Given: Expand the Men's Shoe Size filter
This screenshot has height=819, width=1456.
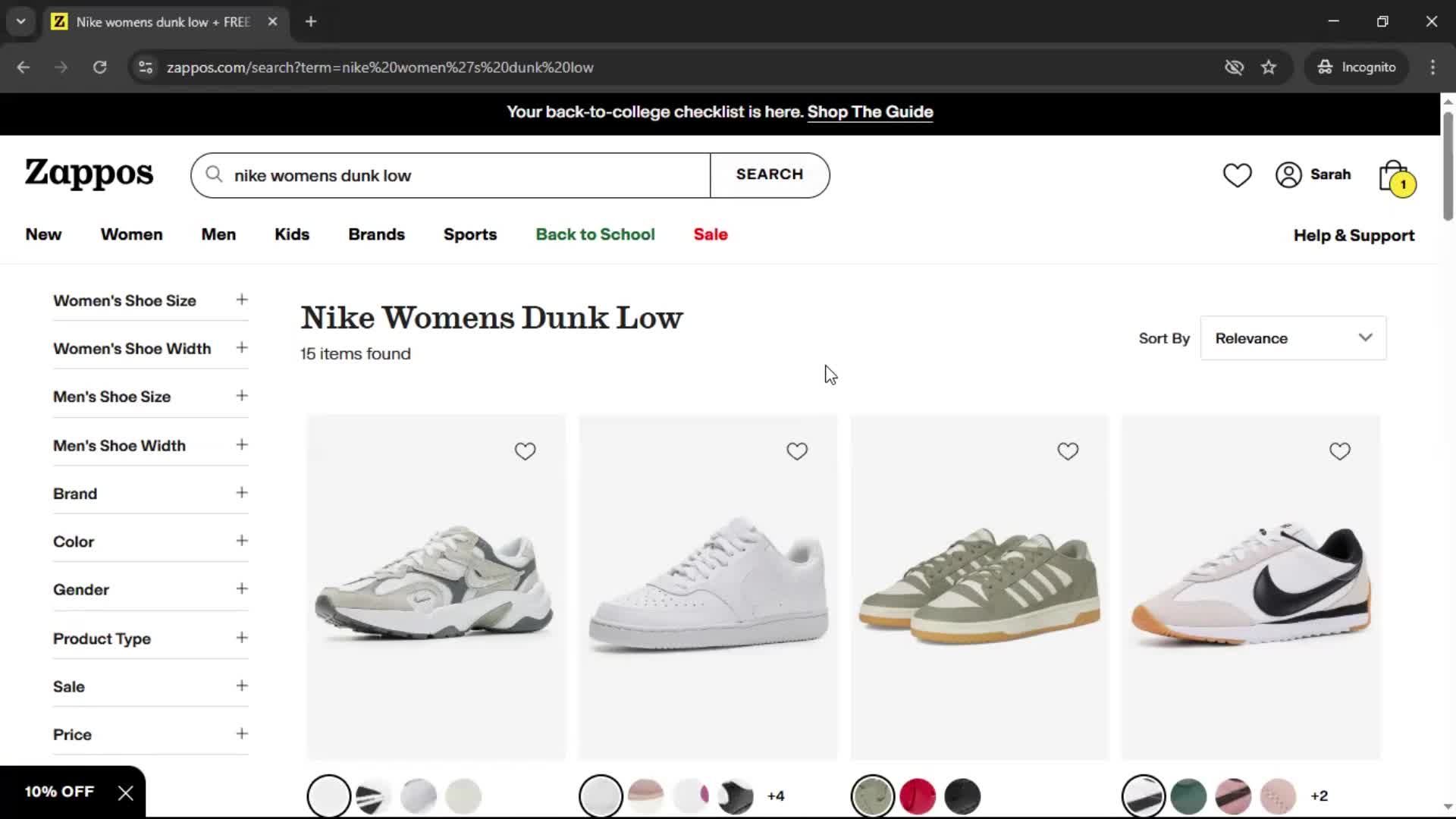Looking at the screenshot, I should click(150, 396).
